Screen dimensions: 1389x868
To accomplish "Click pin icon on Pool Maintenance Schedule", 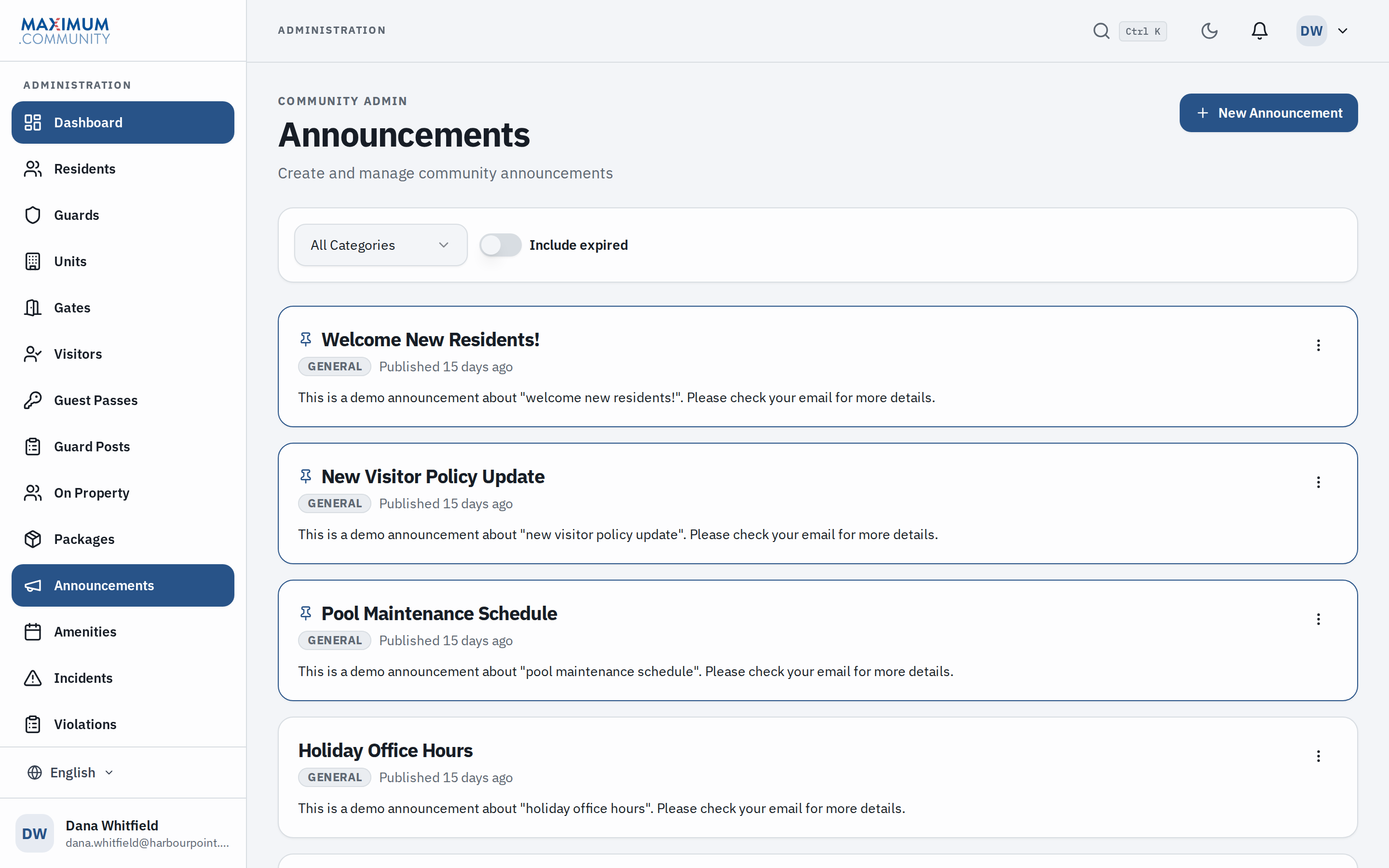I will (x=306, y=613).
